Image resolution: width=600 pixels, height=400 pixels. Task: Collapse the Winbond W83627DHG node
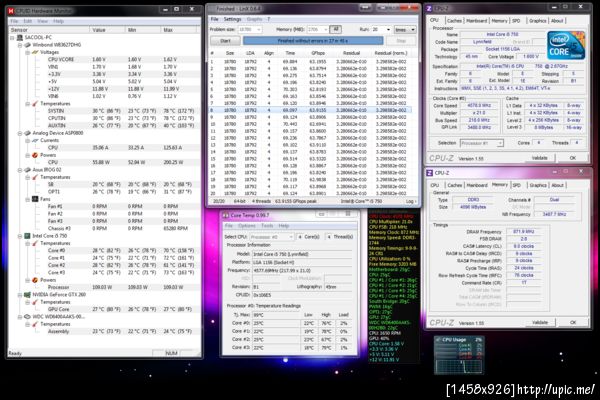click(x=20, y=45)
